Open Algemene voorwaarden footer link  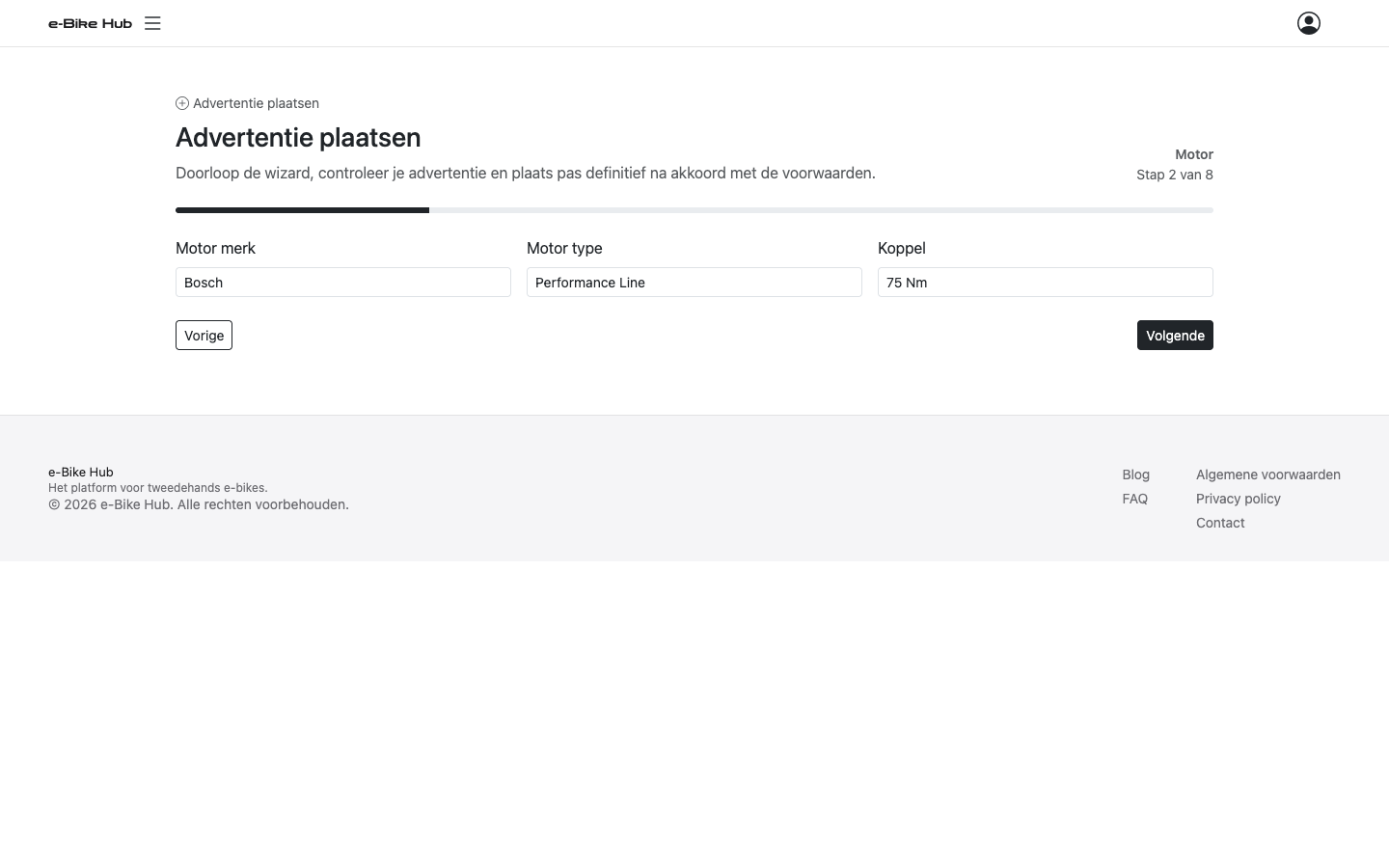click(1268, 475)
